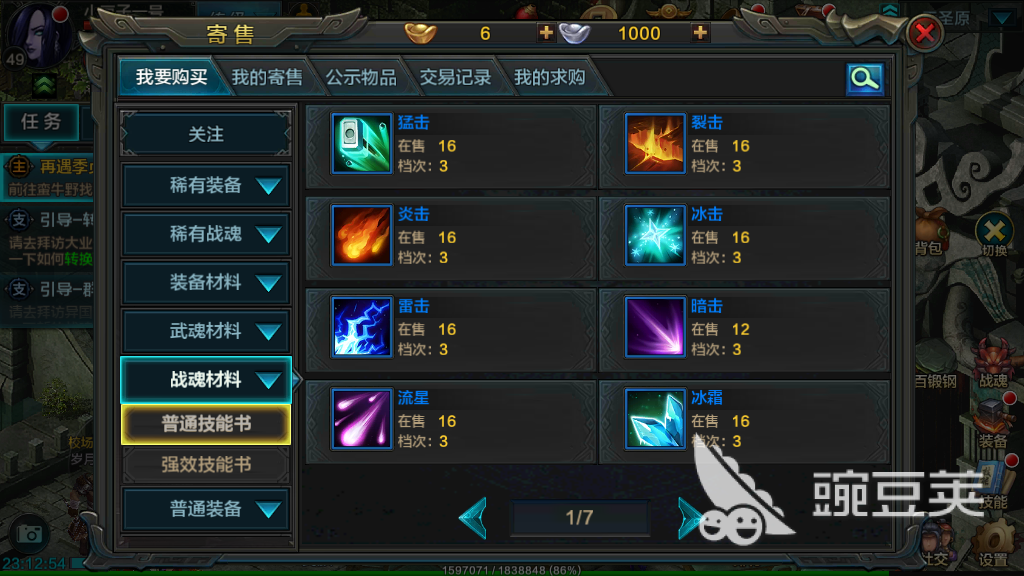
Task: Add gold ingots with plus icon
Action: 545,32
